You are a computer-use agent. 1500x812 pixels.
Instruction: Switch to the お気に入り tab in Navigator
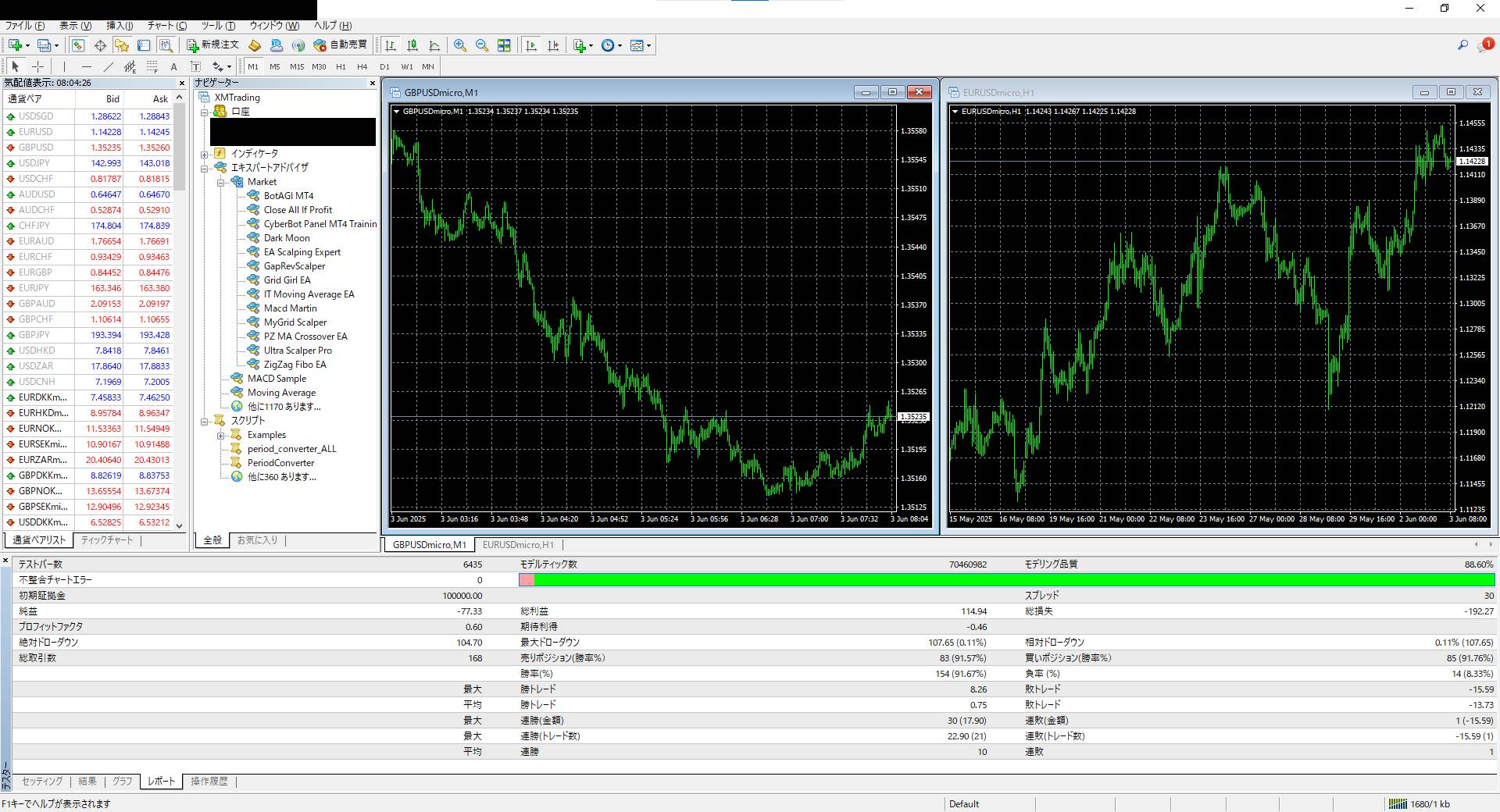tap(257, 540)
